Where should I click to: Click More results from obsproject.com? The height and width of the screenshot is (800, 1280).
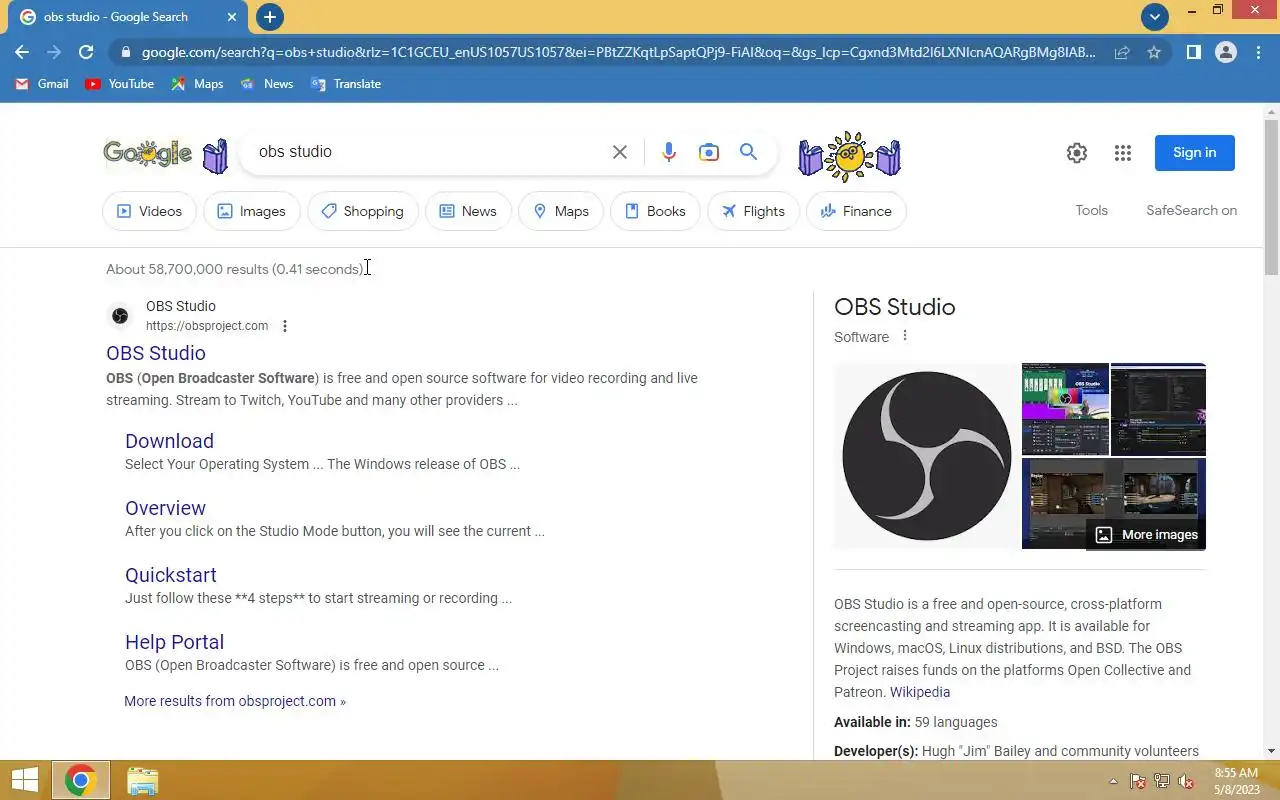coord(235,701)
